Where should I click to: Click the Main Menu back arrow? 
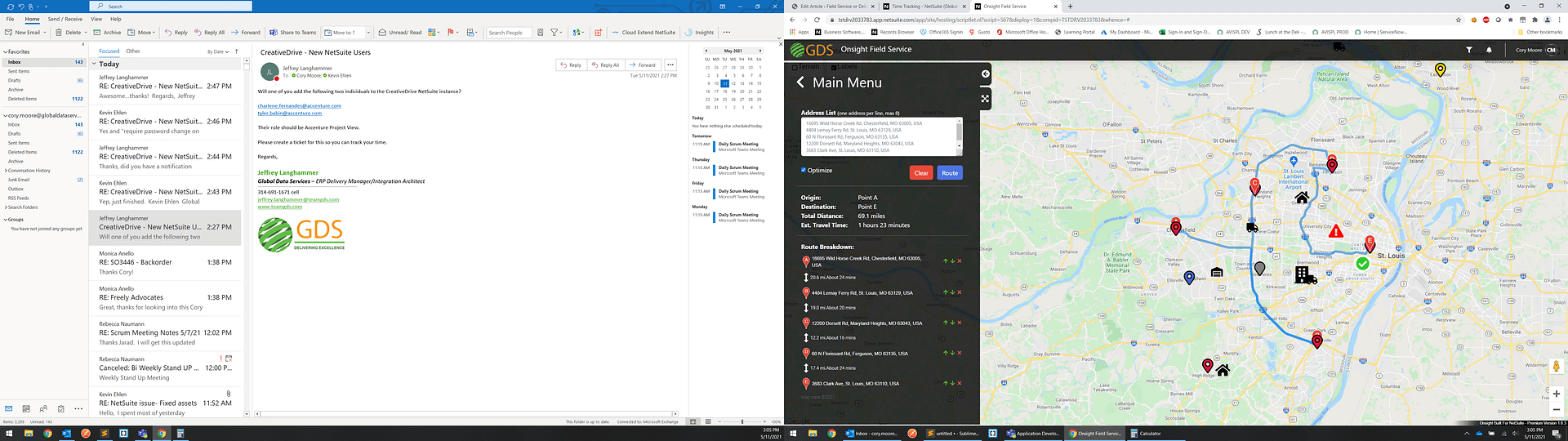[x=800, y=82]
